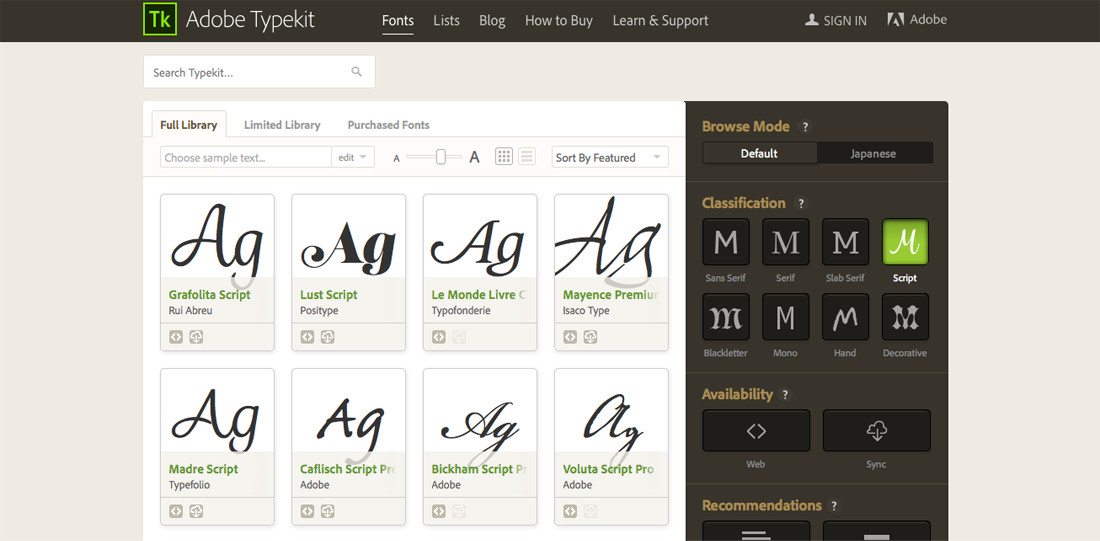Click the small A size label
Image resolution: width=1100 pixels, height=541 pixels.
[396, 159]
